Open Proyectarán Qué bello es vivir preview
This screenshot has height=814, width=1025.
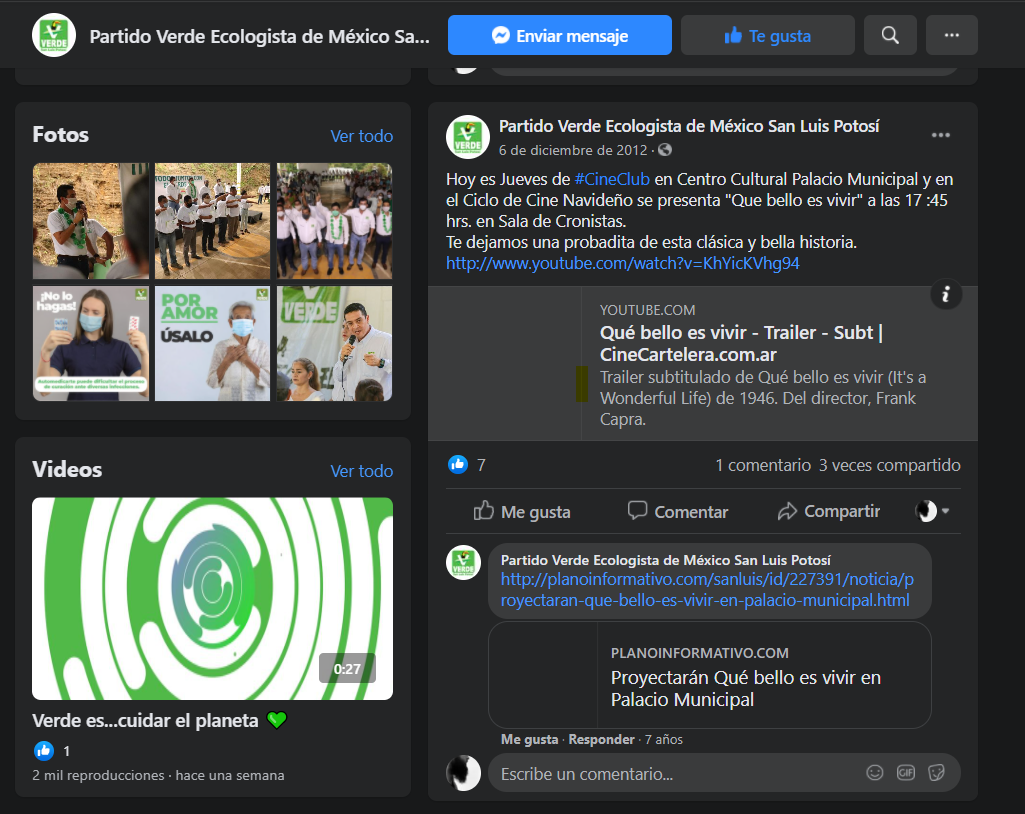pyautogui.click(x=709, y=675)
